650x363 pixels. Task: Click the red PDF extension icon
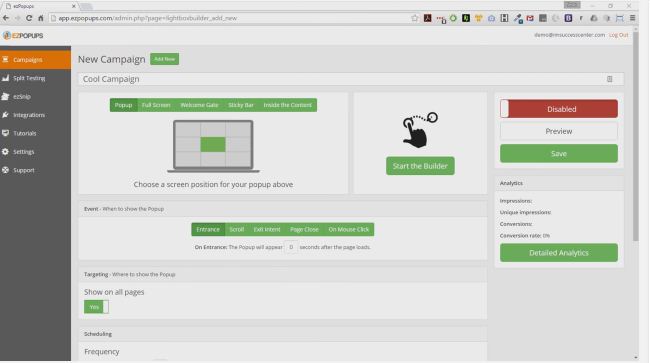coord(427,18)
